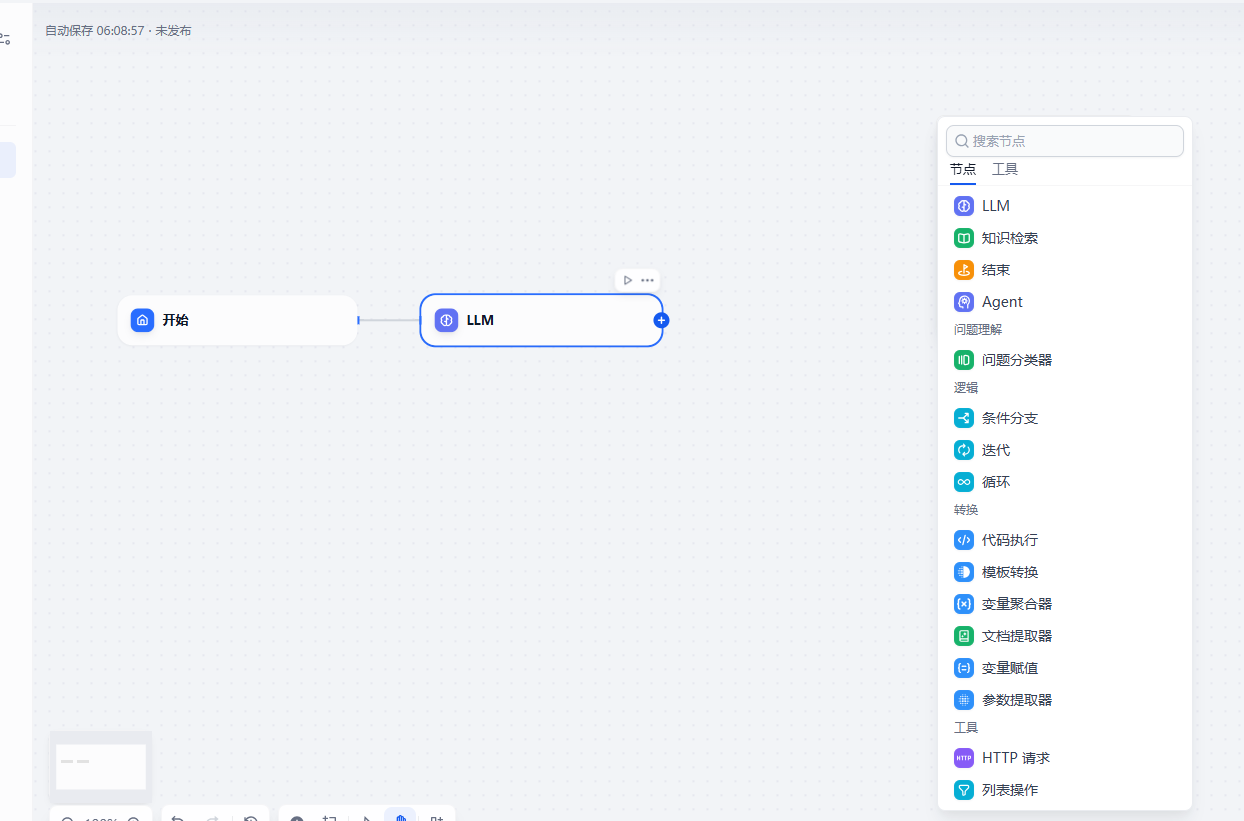Add the 迭代 node

(x=1064, y=450)
